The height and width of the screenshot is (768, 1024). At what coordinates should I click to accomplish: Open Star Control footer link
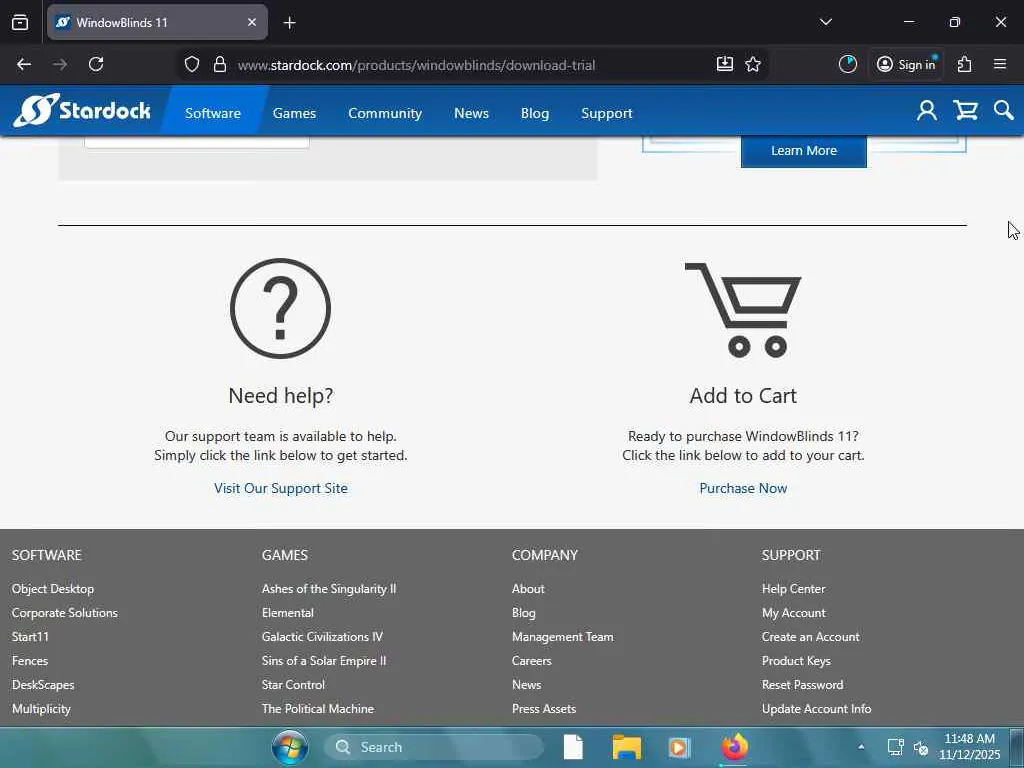293,684
